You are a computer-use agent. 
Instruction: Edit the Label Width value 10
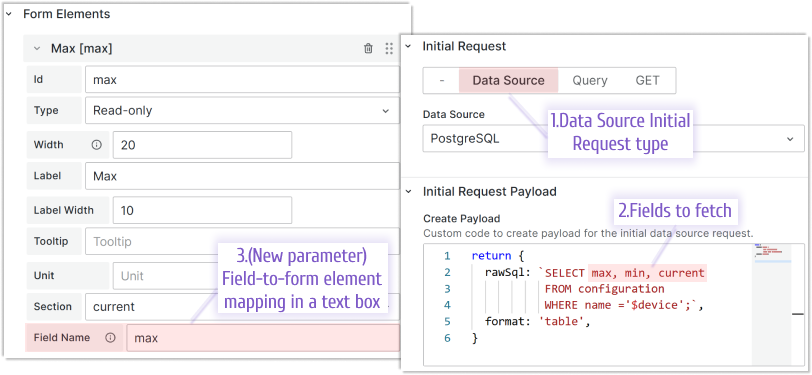202,210
